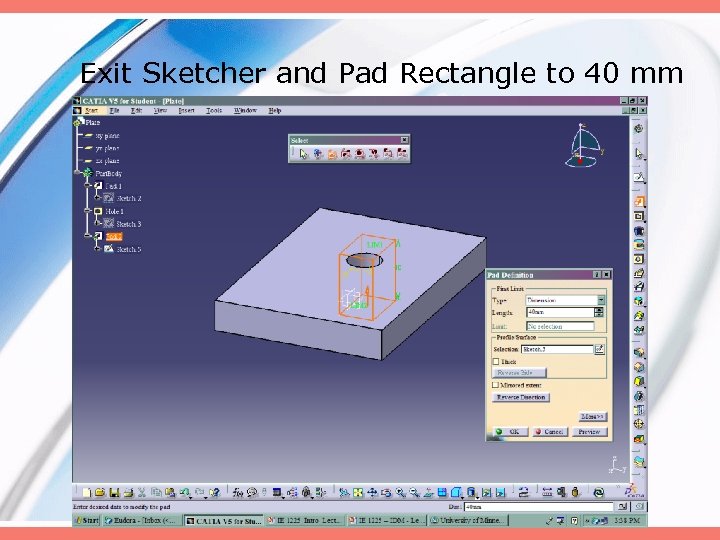Click the Length input field showing 40mm
720x540 pixels.
coord(560,312)
